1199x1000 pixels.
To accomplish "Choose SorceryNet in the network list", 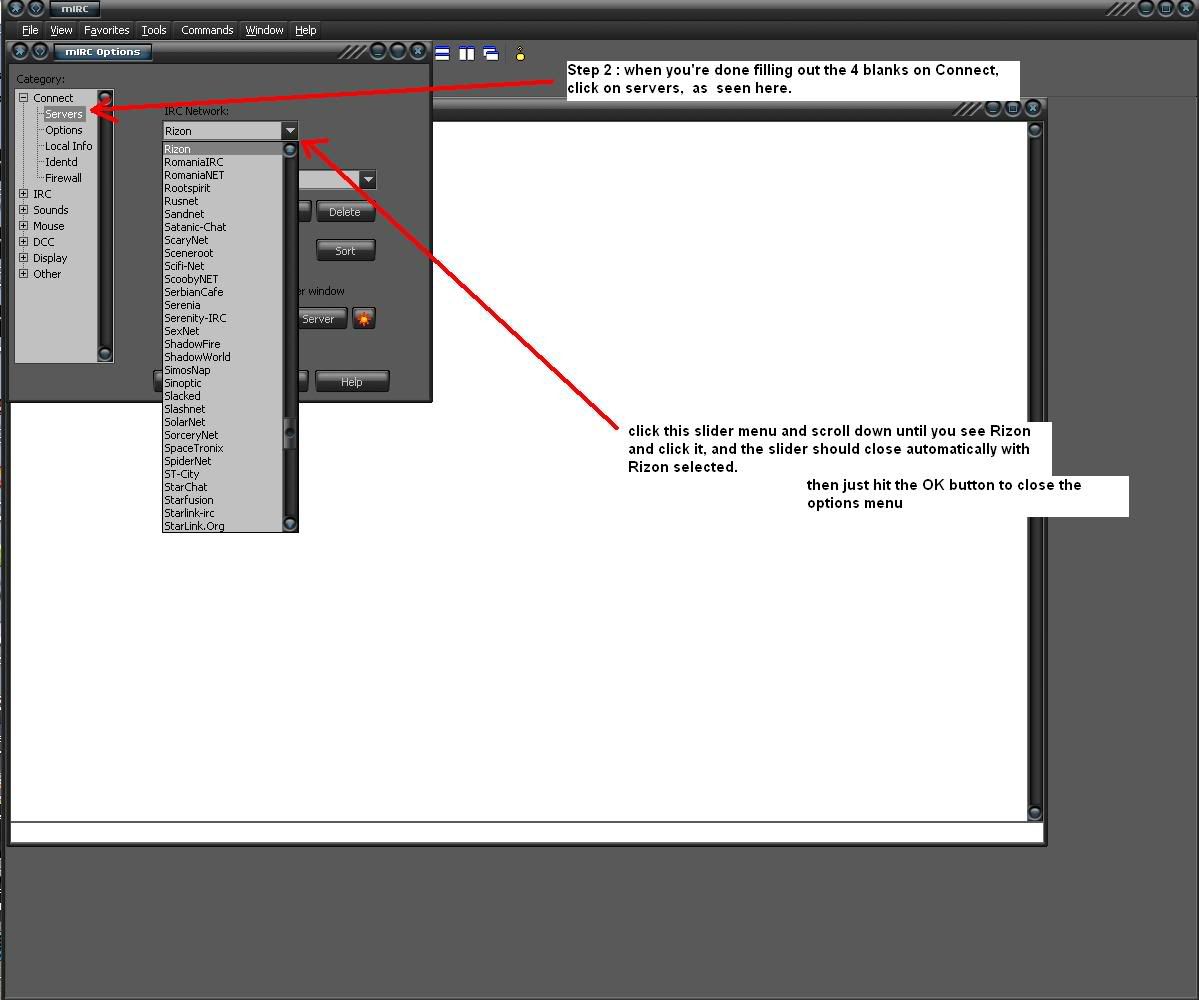I will pos(223,435).
